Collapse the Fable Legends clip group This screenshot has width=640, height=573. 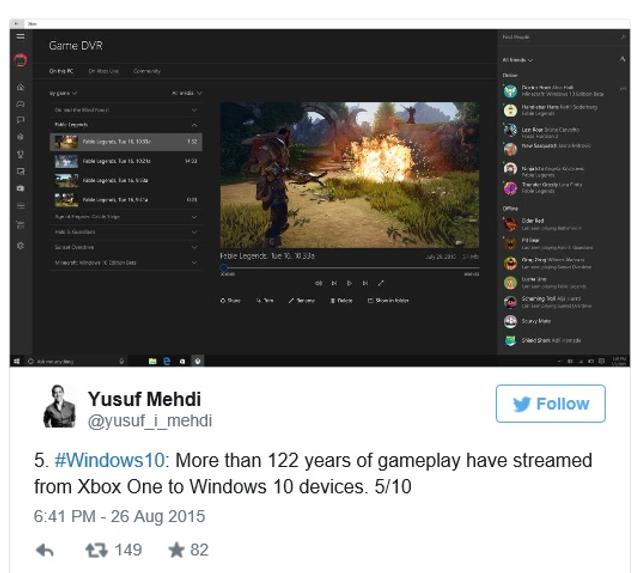tap(195, 125)
